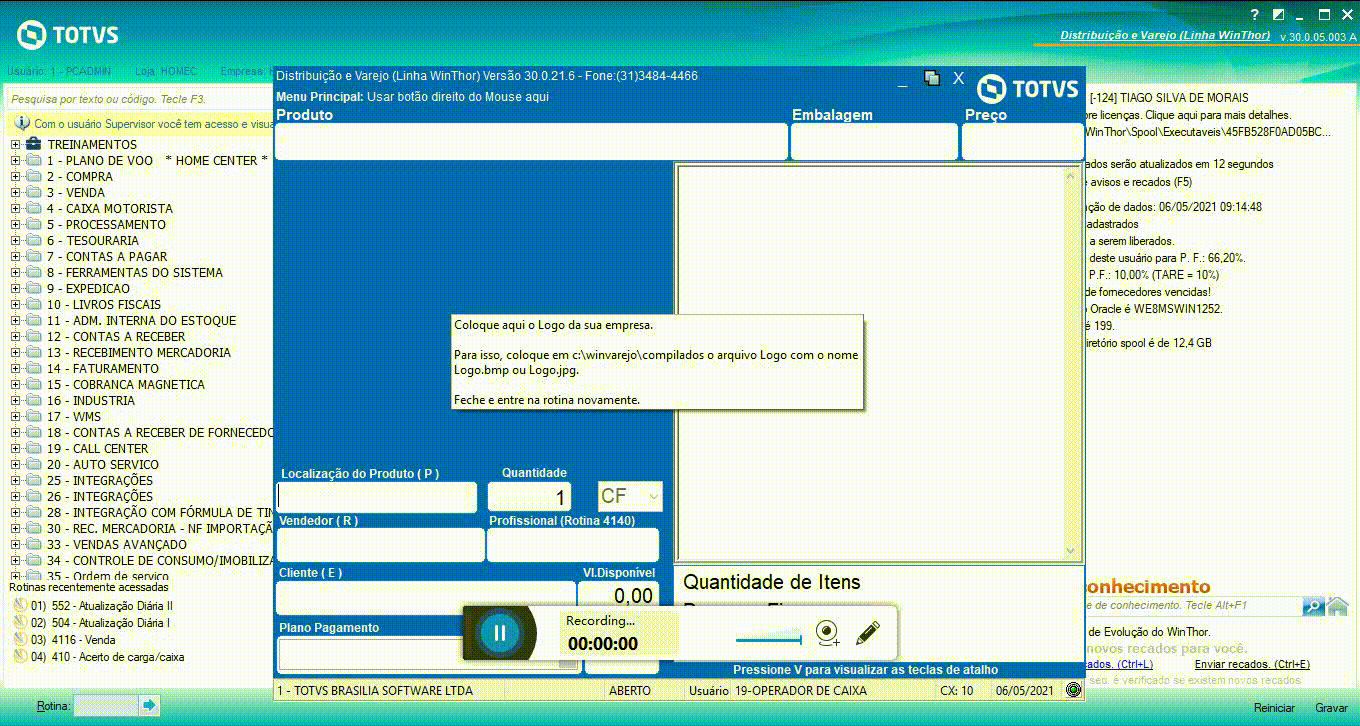Select 11 - ADM. INTERNA DO ESTOQUE
Viewport: 1360px width, 726px height.
point(141,321)
